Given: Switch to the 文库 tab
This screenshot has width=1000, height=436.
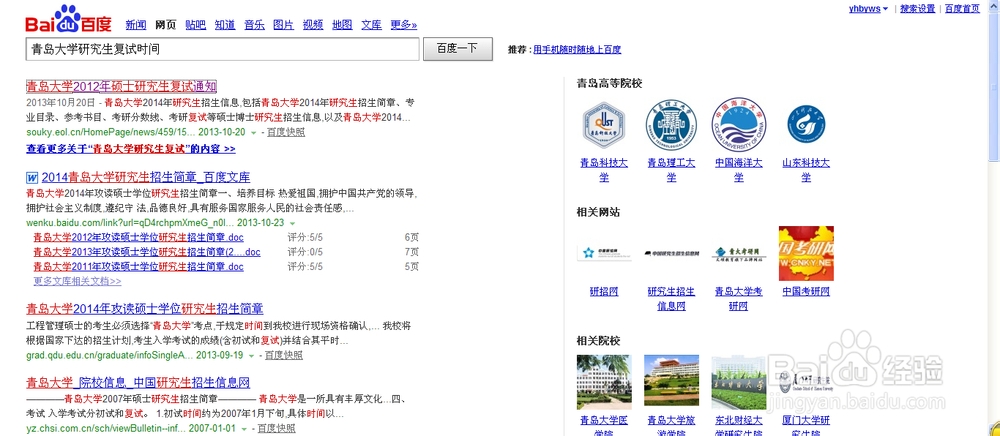Looking at the screenshot, I should (x=371, y=25).
